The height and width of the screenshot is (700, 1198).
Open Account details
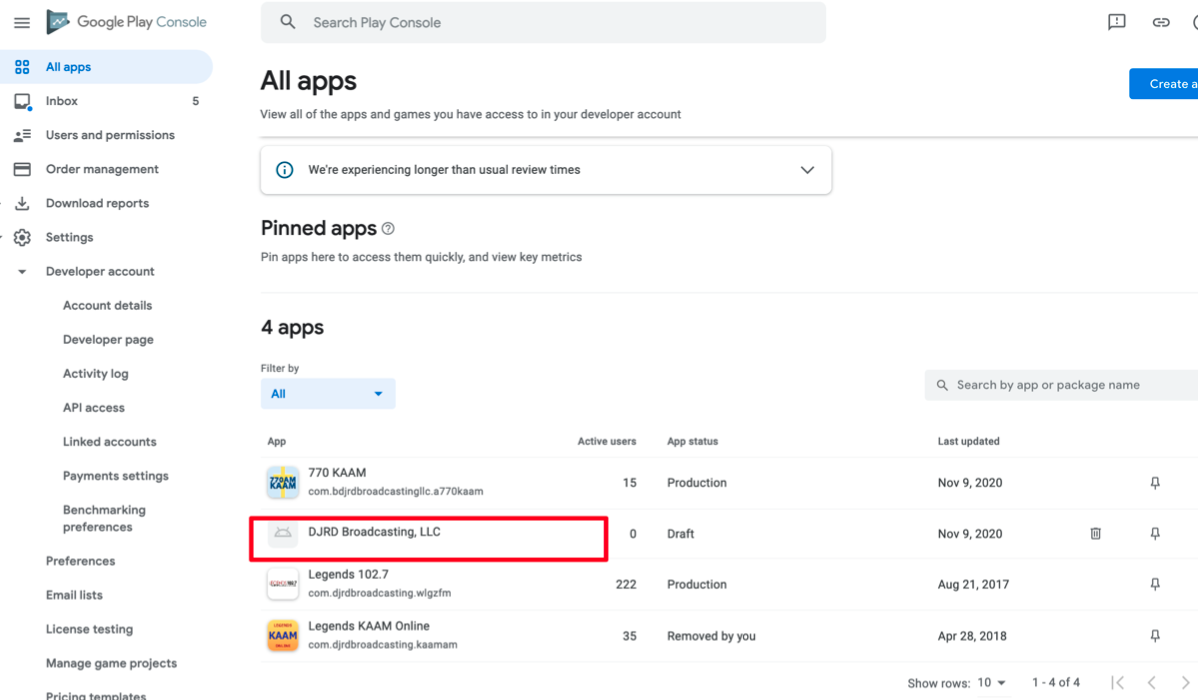coord(108,306)
